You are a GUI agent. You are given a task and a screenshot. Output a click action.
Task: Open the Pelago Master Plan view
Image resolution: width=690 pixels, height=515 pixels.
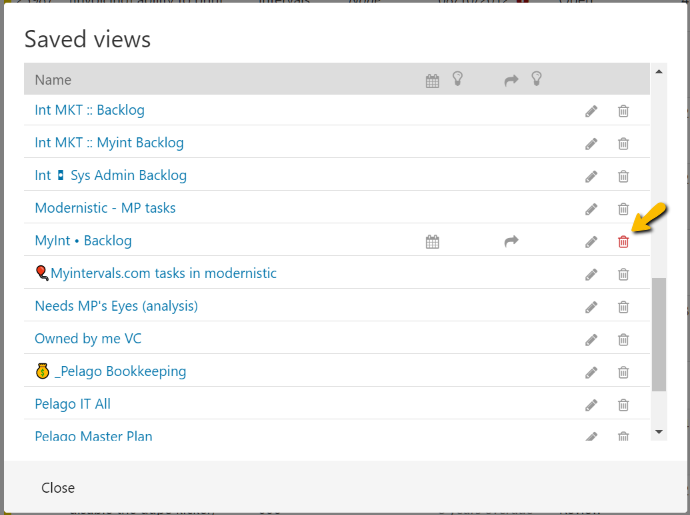pyautogui.click(x=93, y=436)
